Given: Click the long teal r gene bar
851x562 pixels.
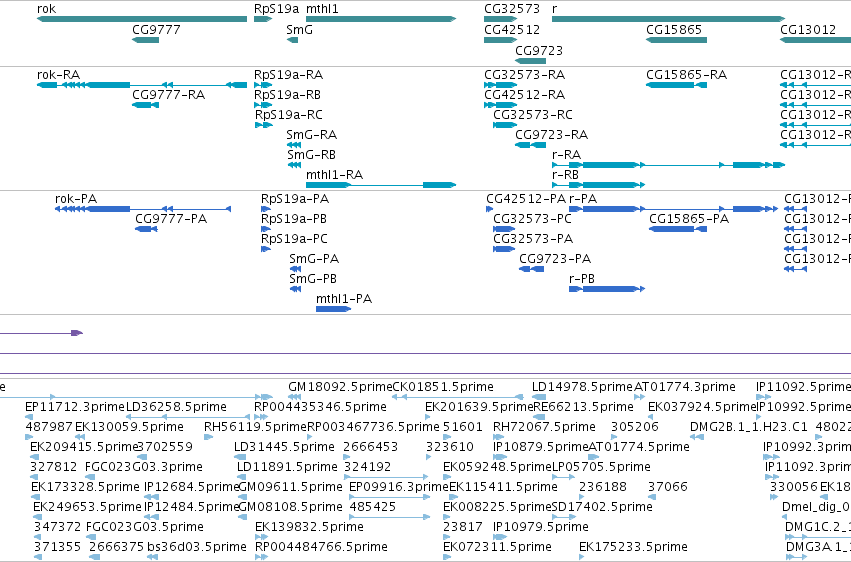Looking at the screenshot, I should [669, 19].
